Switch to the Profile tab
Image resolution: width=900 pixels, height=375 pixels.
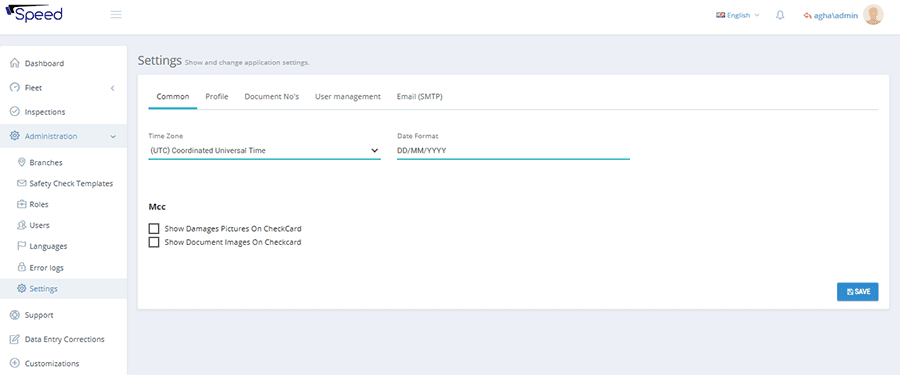(217, 96)
